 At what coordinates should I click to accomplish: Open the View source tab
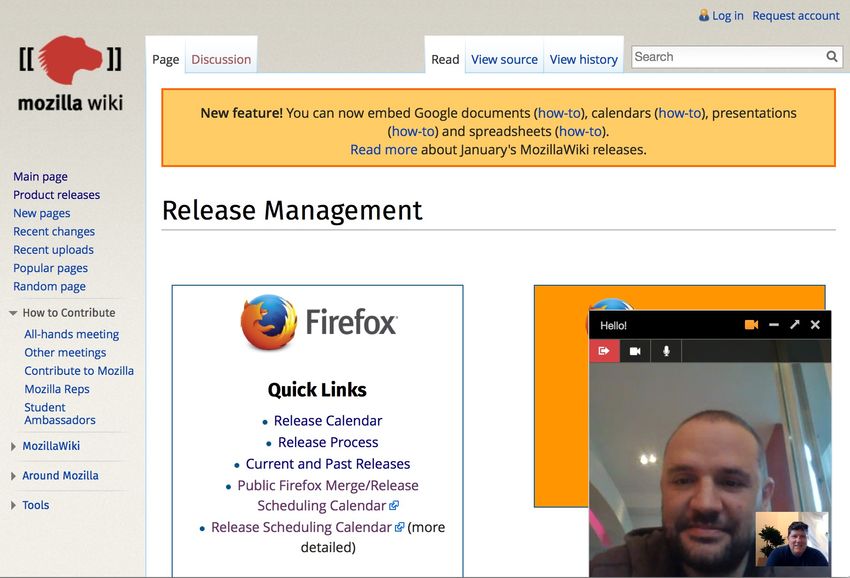(504, 59)
